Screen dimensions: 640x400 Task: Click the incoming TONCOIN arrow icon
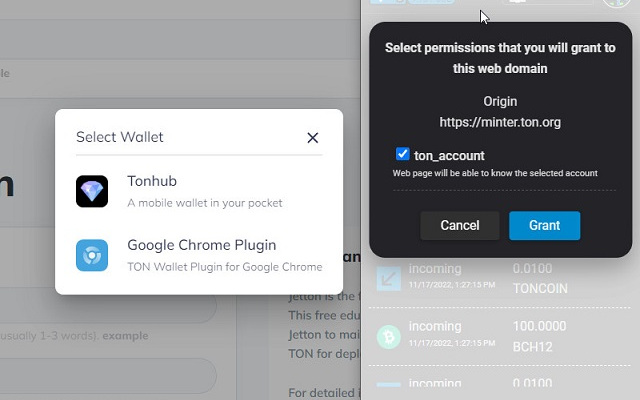coord(388,279)
